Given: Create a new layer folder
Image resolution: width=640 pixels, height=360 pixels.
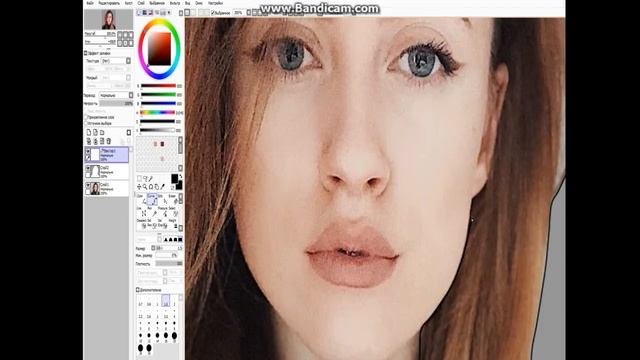Looking at the screenshot, I should (x=102, y=133).
